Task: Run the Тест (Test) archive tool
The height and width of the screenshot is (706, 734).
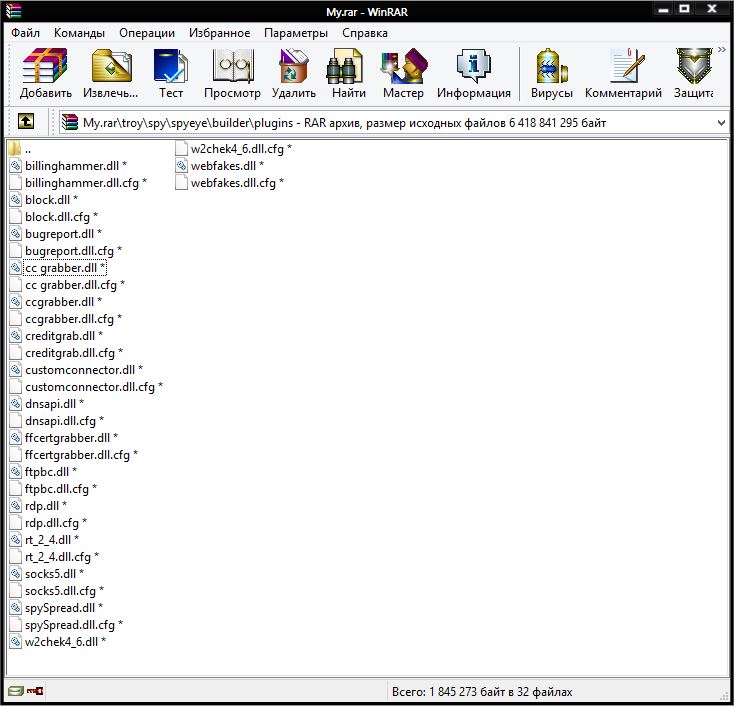Action: coord(171,73)
